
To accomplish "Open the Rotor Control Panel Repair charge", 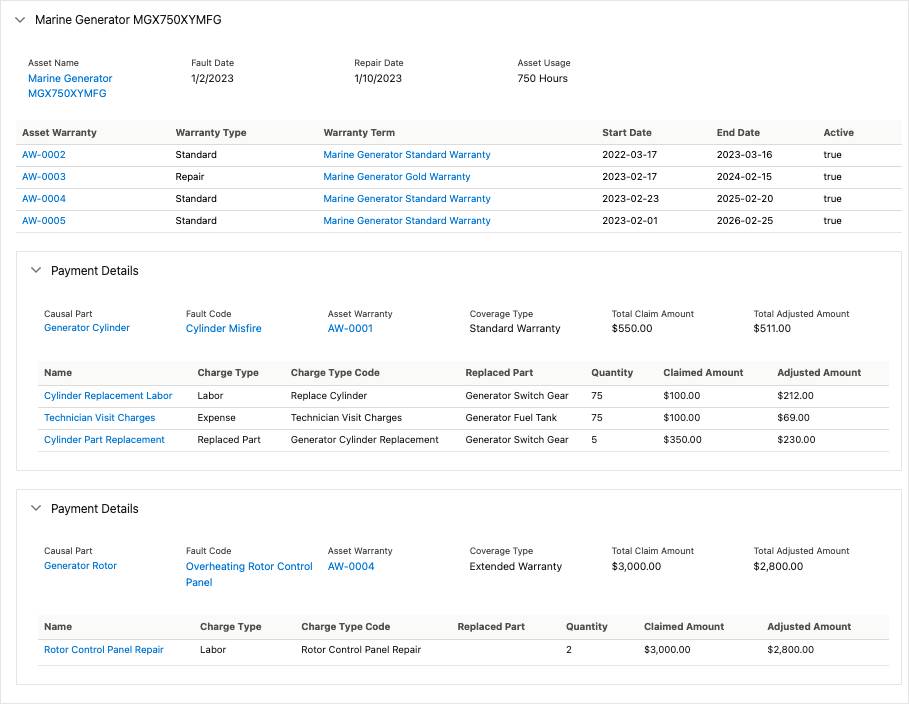I will click(x=104, y=649).
